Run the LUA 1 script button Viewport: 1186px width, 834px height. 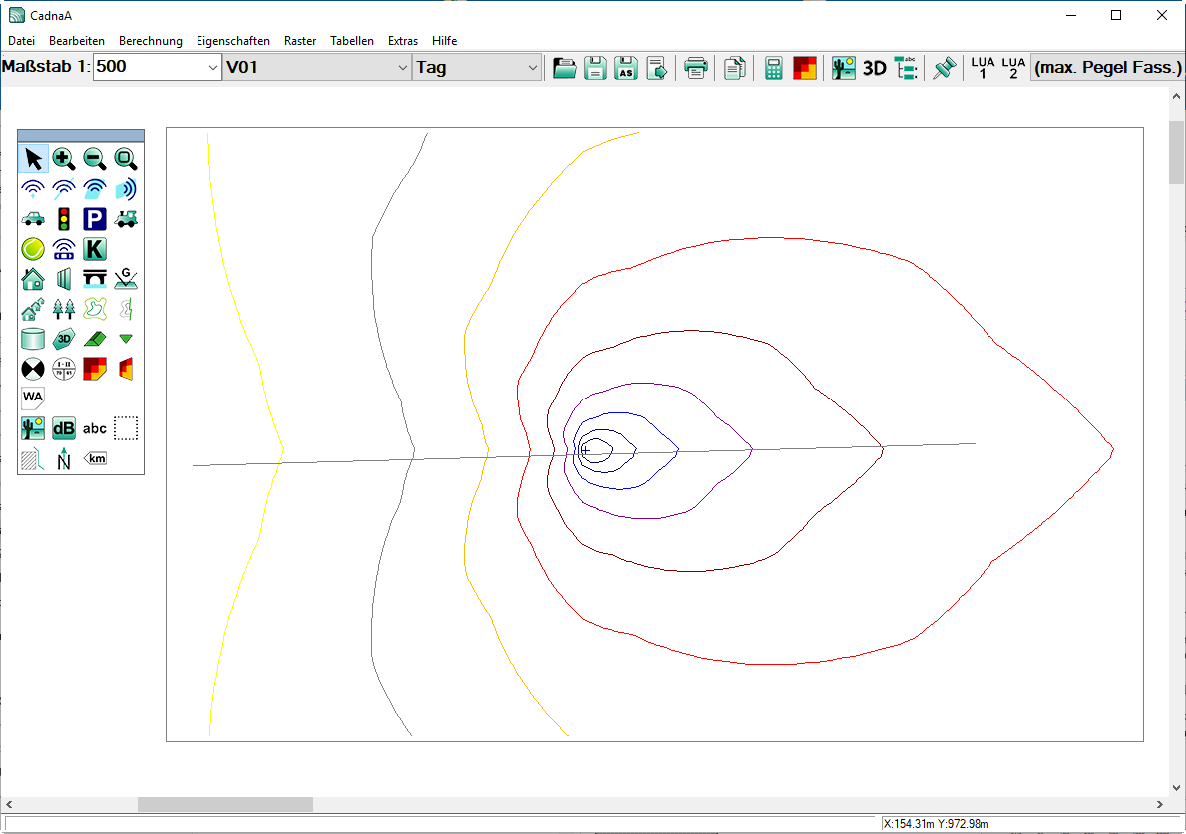coord(983,68)
